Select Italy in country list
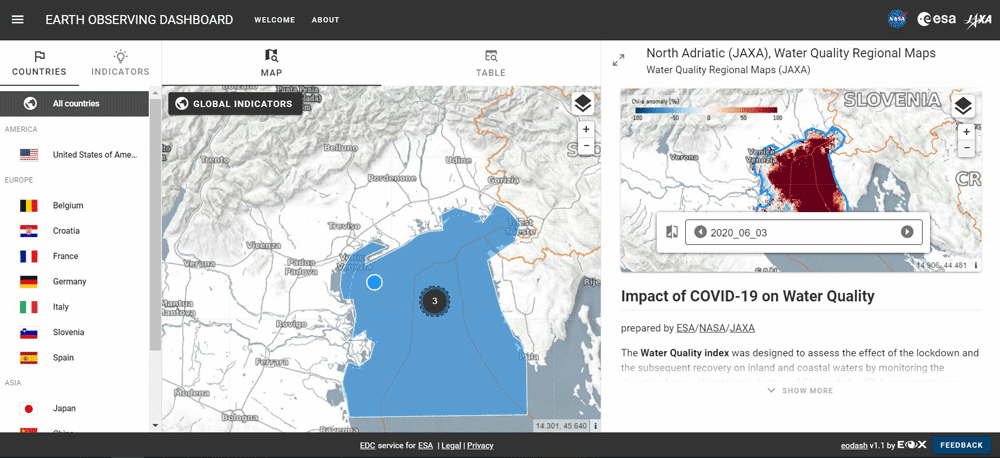This screenshot has height=458, width=1000. pyautogui.click(x=75, y=307)
